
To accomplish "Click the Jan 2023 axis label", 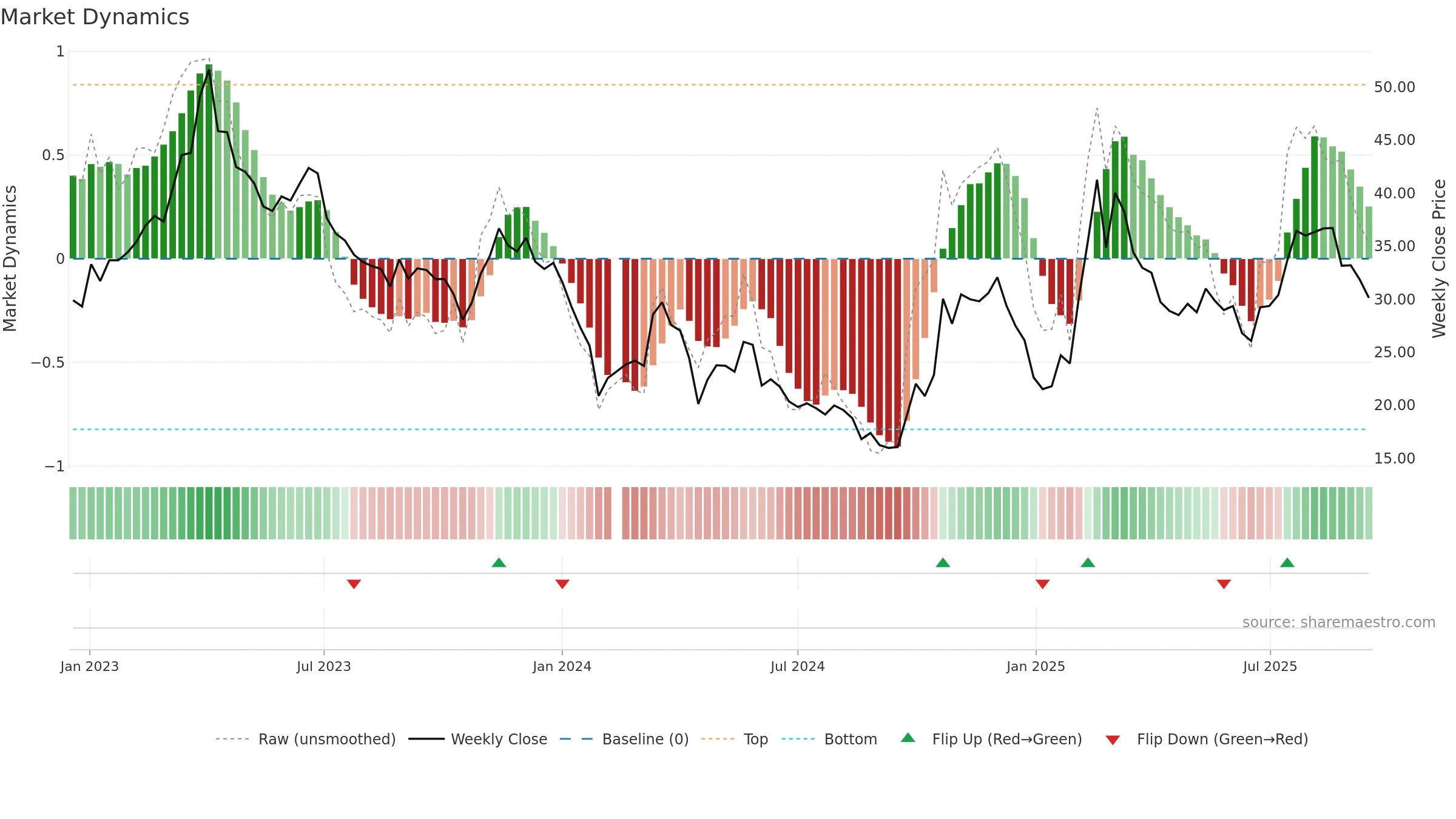I will pyautogui.click(x=90, y=666).
